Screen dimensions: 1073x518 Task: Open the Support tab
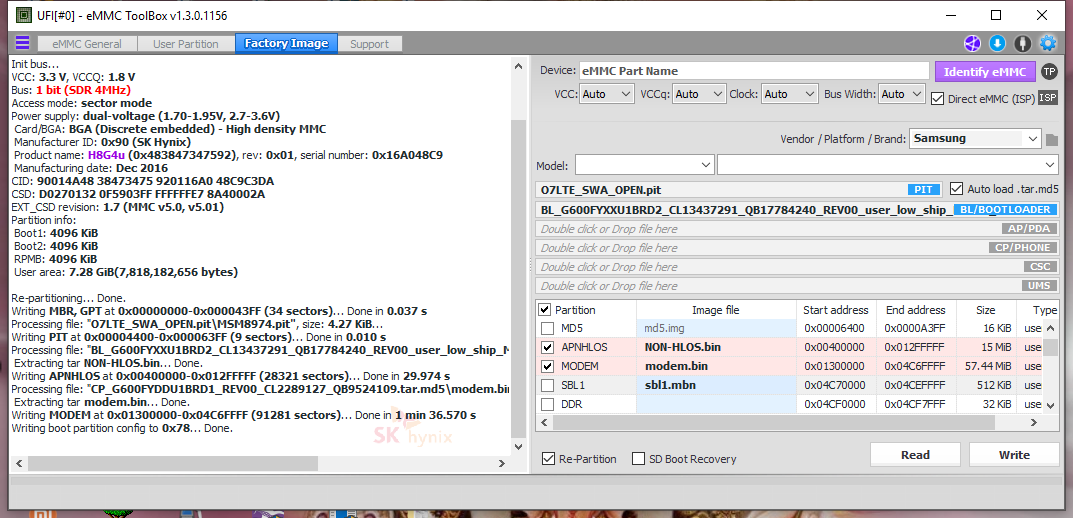(370, 44)
